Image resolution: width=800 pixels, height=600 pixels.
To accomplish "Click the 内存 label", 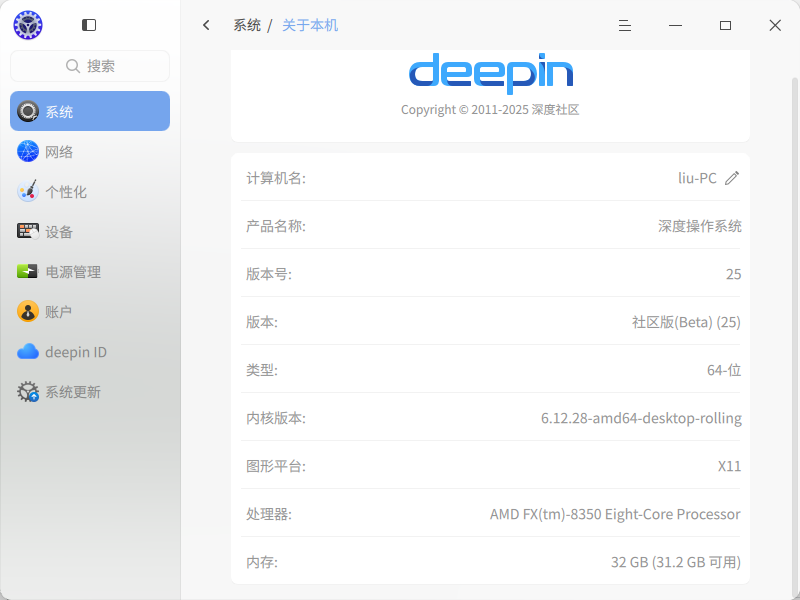I will (x=261, y=562).
